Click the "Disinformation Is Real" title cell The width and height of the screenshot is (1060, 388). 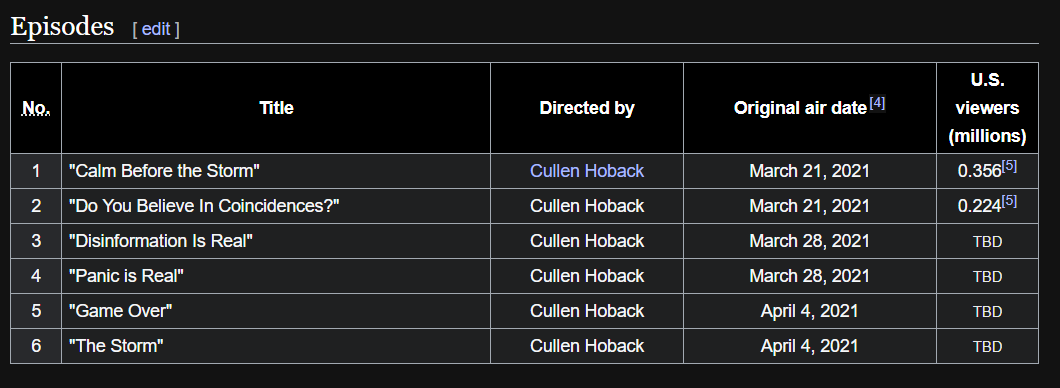coord(276,241)
